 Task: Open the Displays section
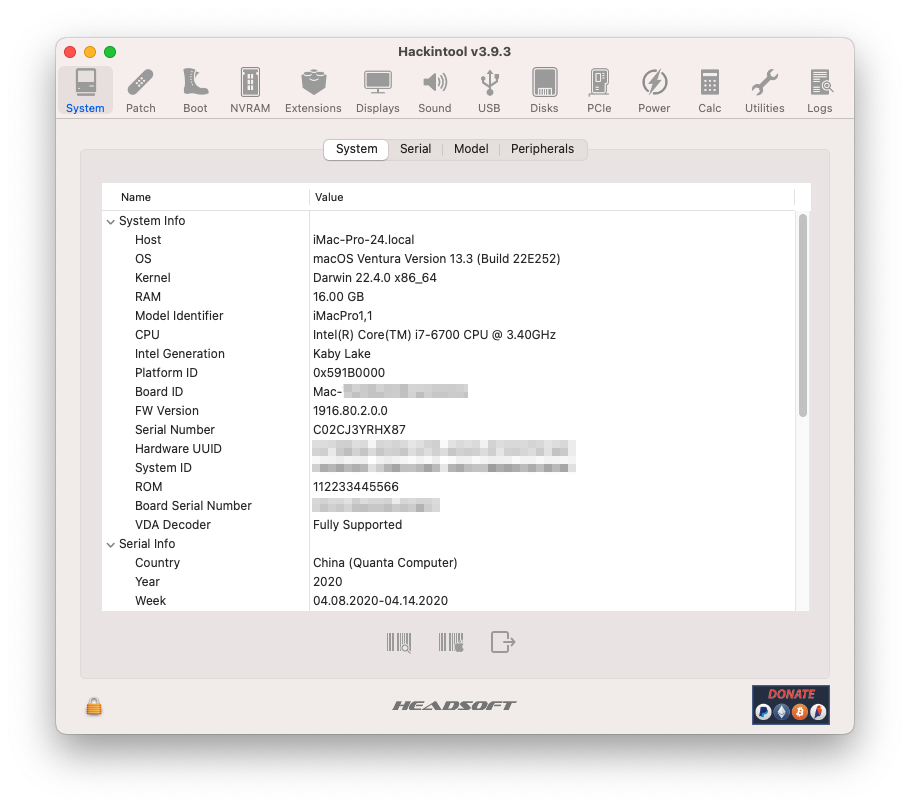377,90
